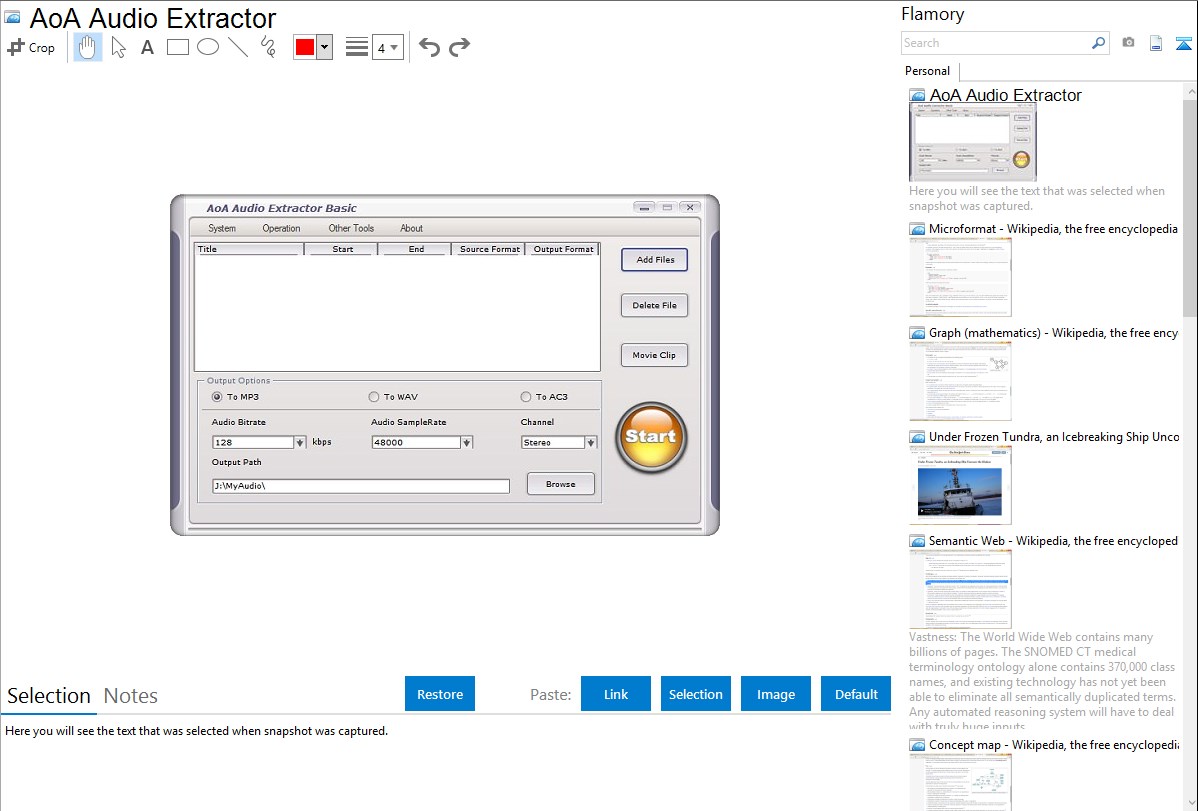Click the red color swatch

(305, 47)
